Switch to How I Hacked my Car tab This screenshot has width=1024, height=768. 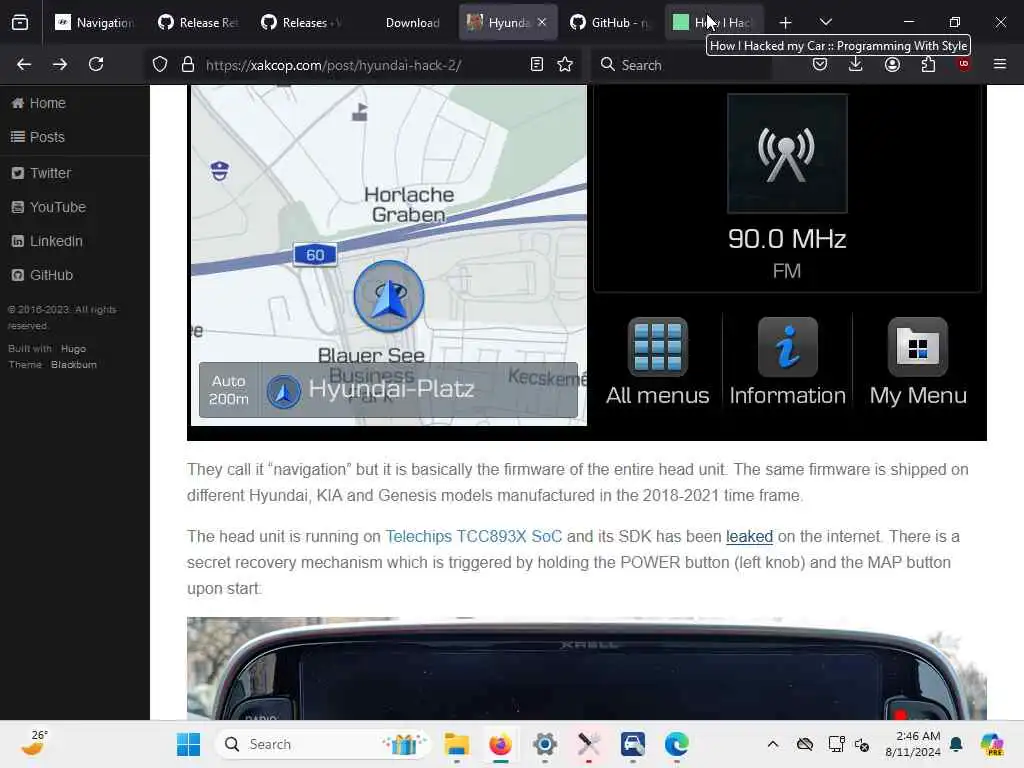714,23
